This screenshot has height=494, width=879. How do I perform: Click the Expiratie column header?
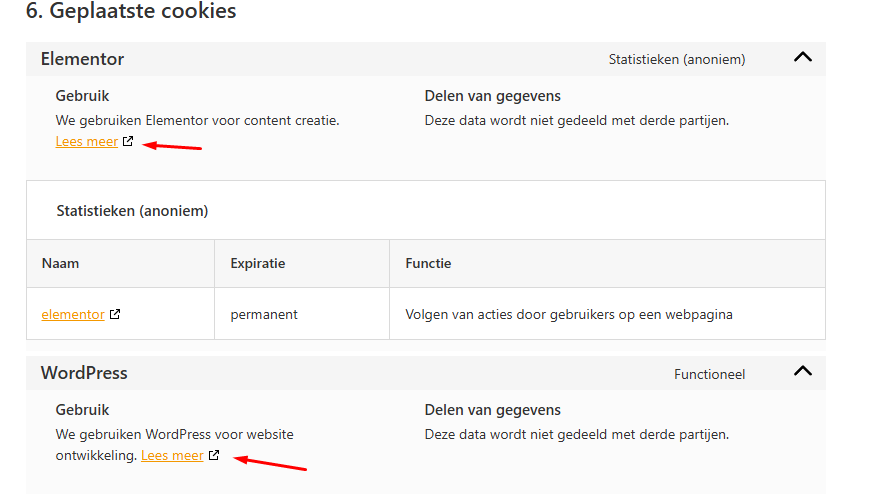pos(258,264)
